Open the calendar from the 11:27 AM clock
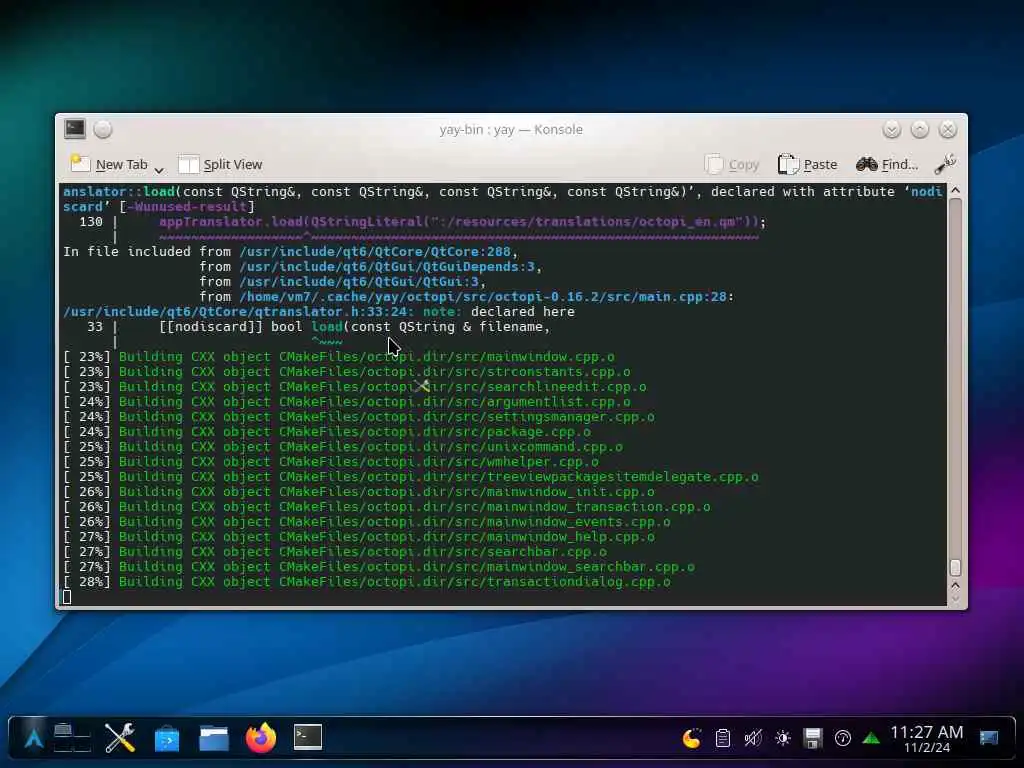This screenshot has width=1024, height=768. (927, 739)
